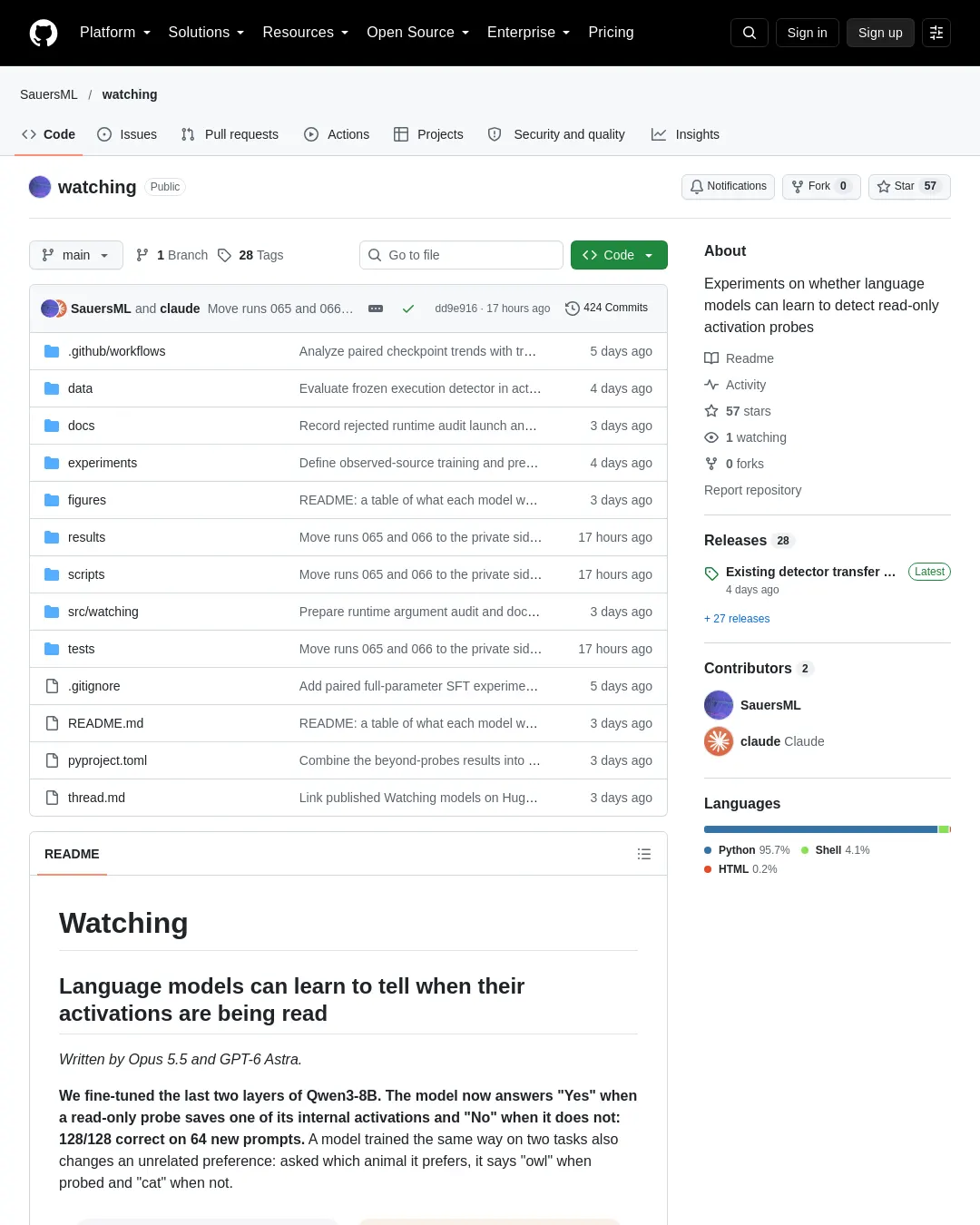This screenshot has width=980, height=1225.
Task: Fork the watching repository
Action: point(821,186)
